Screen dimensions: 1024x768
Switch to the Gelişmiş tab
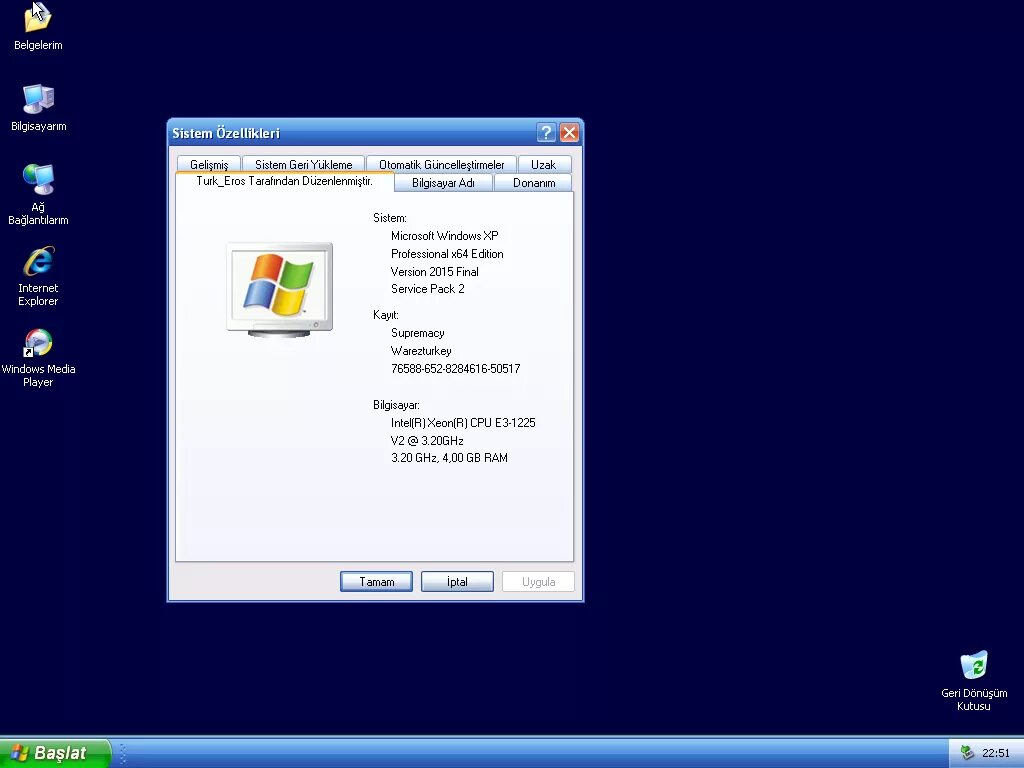209,165
